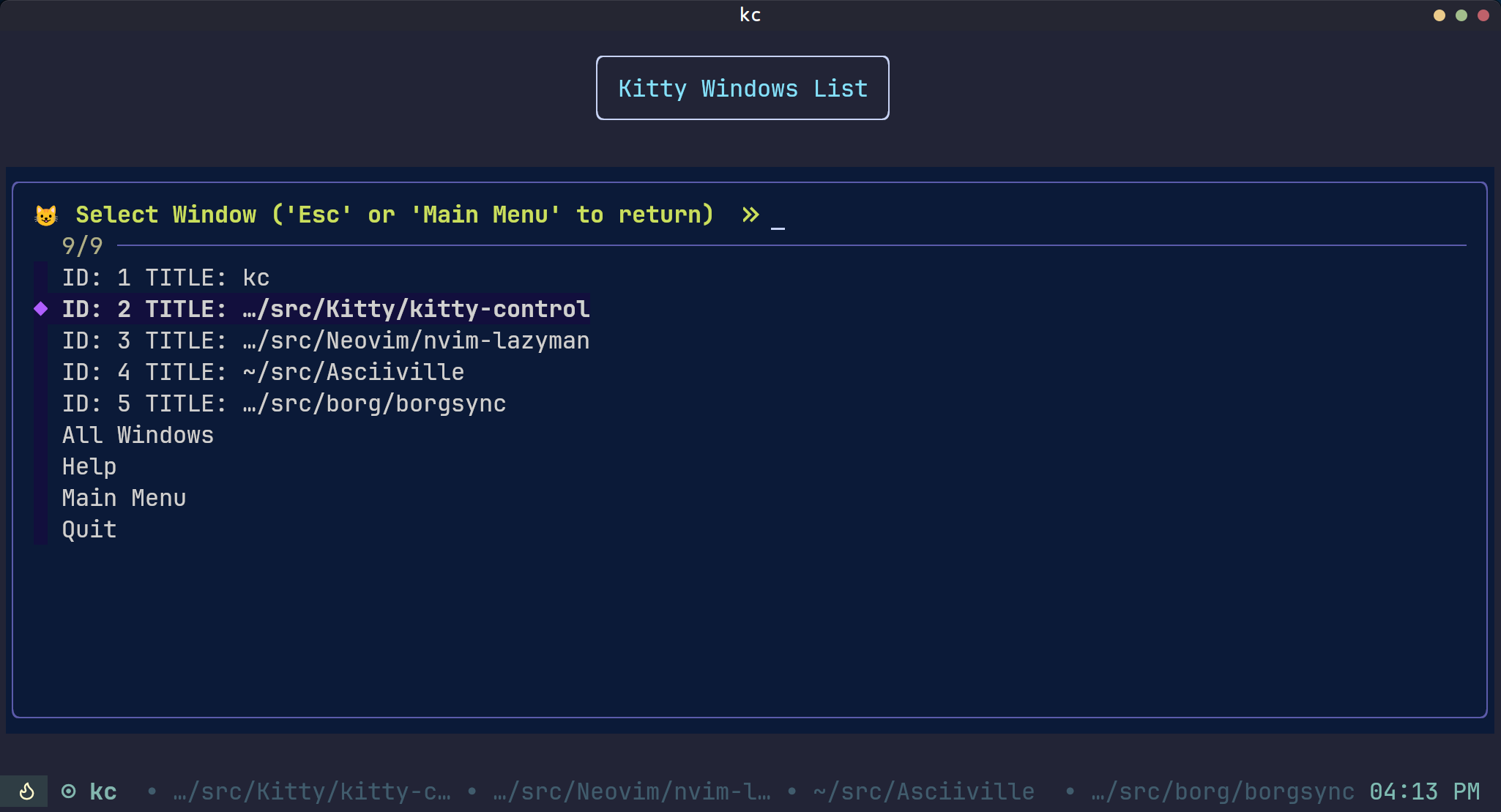Screen dimensions: 1501x812
Task: Switch to the …/src/Neovim/nvim-l… tab
Action: (x=632, y=791)
